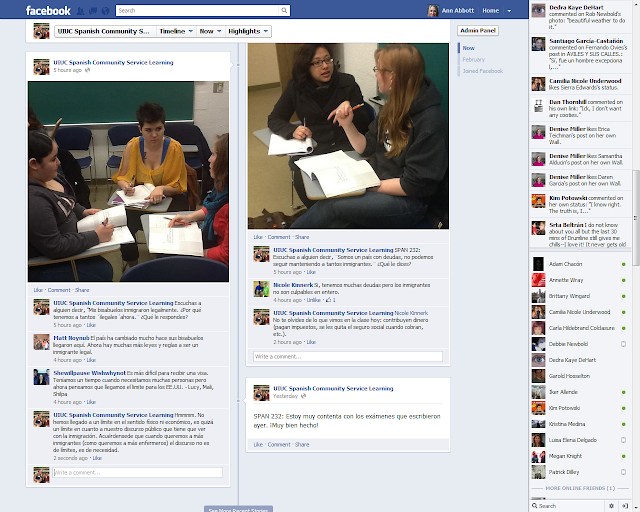
Task: Click the search magnifier button
Action: click(x=284, y=11)
